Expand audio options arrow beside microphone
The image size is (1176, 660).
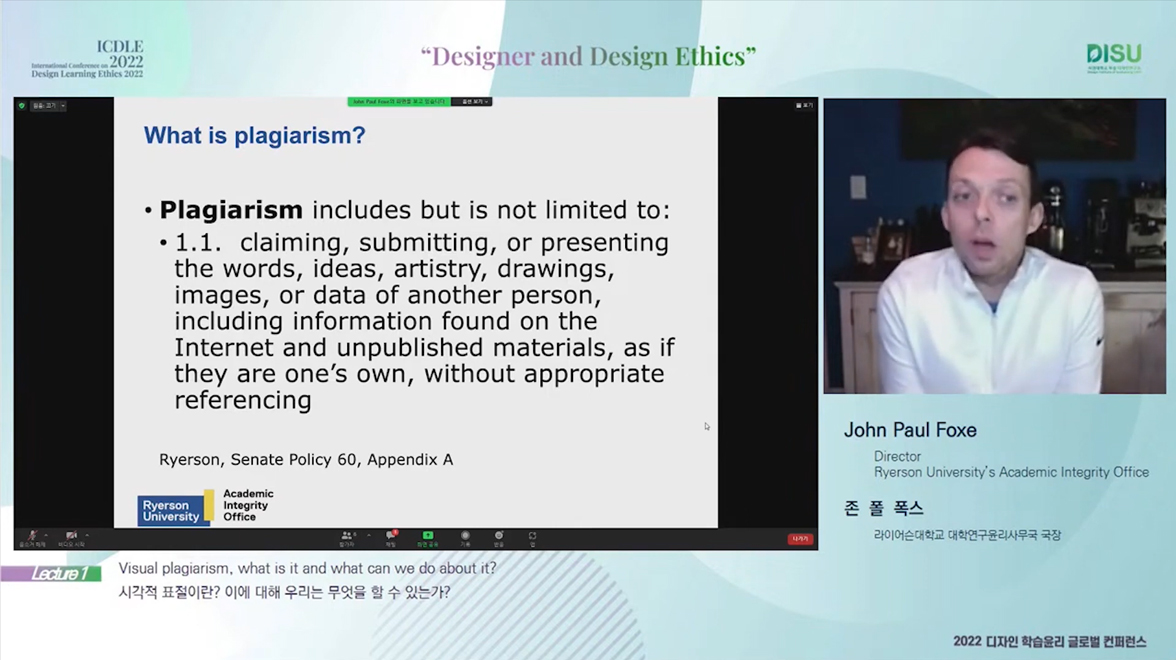pyautogui.click(x=46, y=535)
